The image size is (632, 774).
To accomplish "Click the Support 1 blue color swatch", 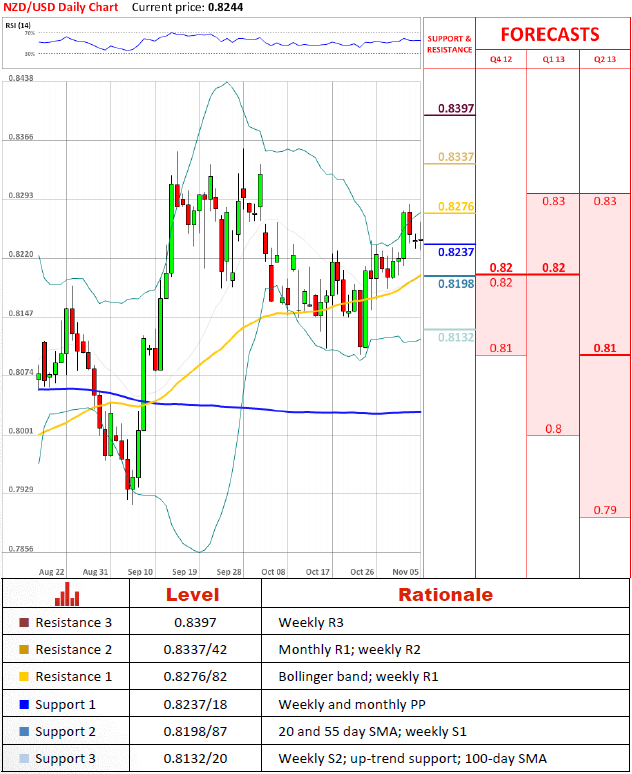I will 24,704.
